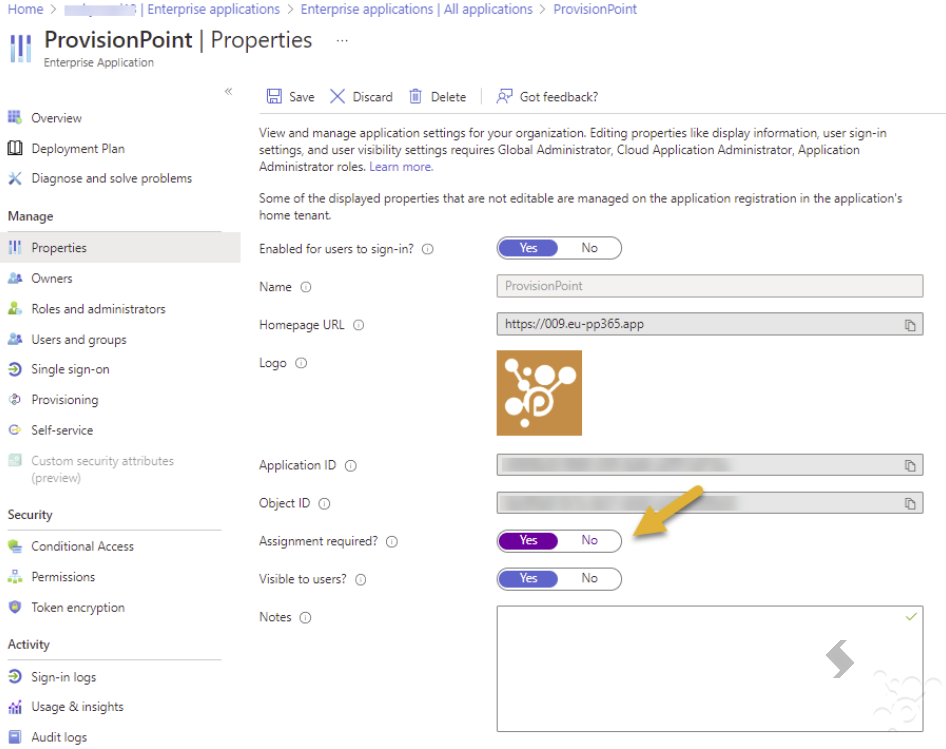Click the Save disk icon
Viewport: 946px width, 749px height.
[274, 96]
